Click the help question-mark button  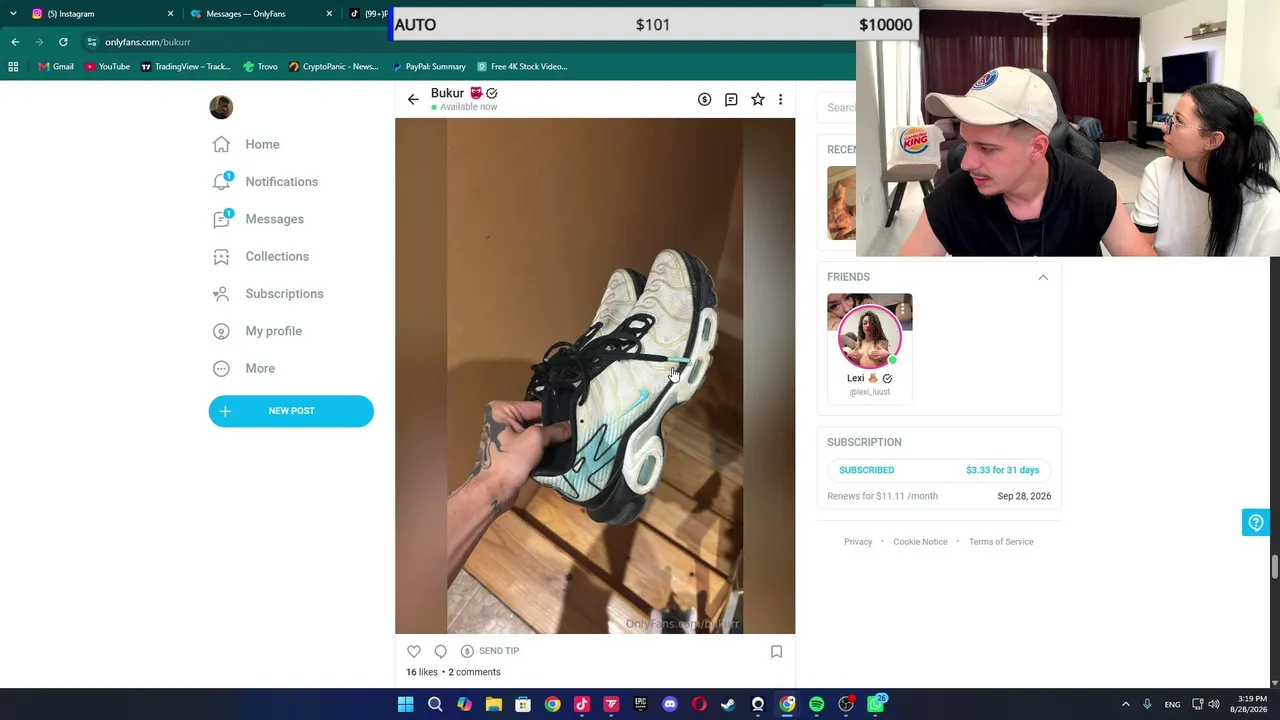(x=1256, y=522)
